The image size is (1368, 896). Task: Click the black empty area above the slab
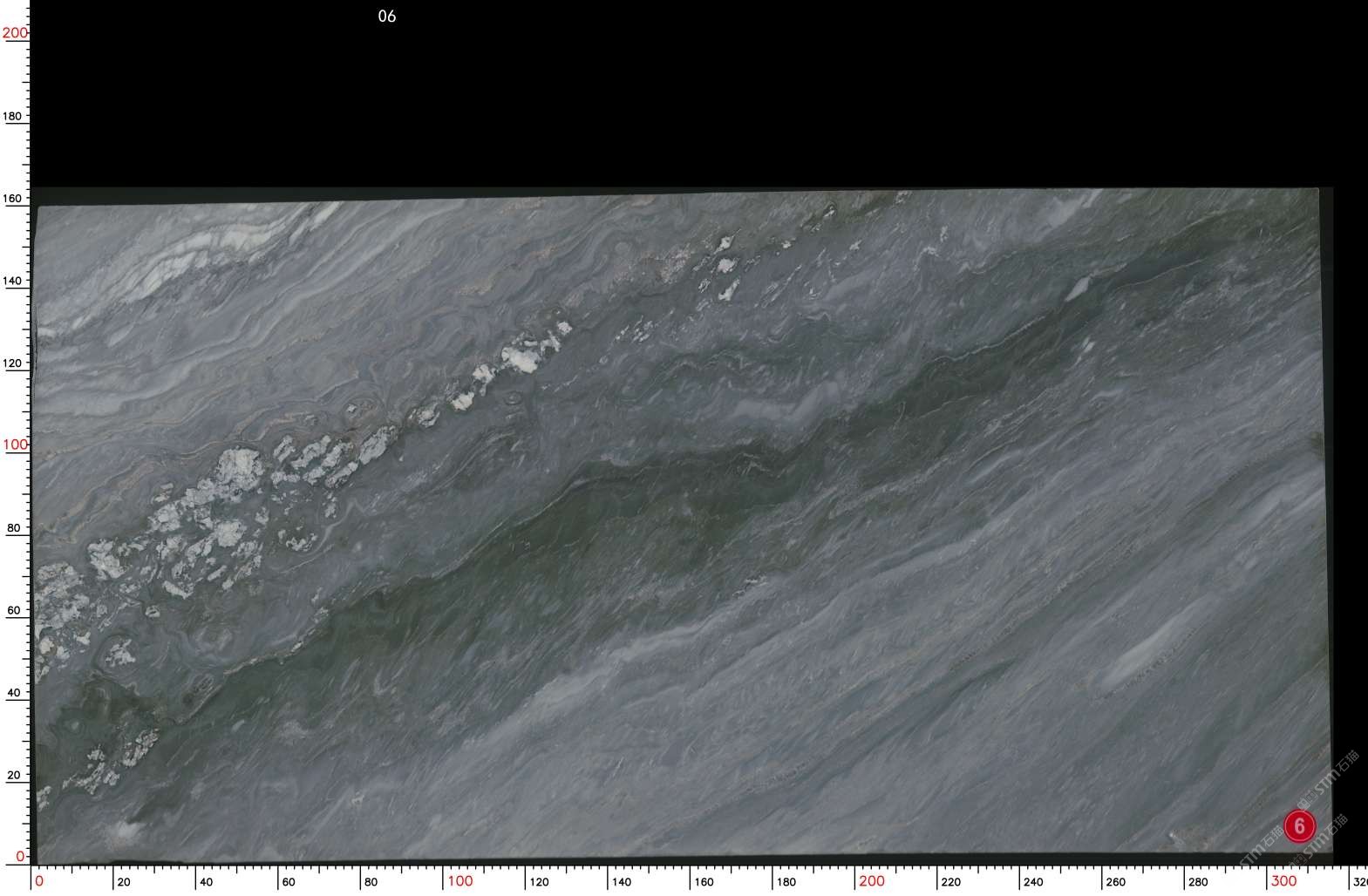(x=698, y=96)
